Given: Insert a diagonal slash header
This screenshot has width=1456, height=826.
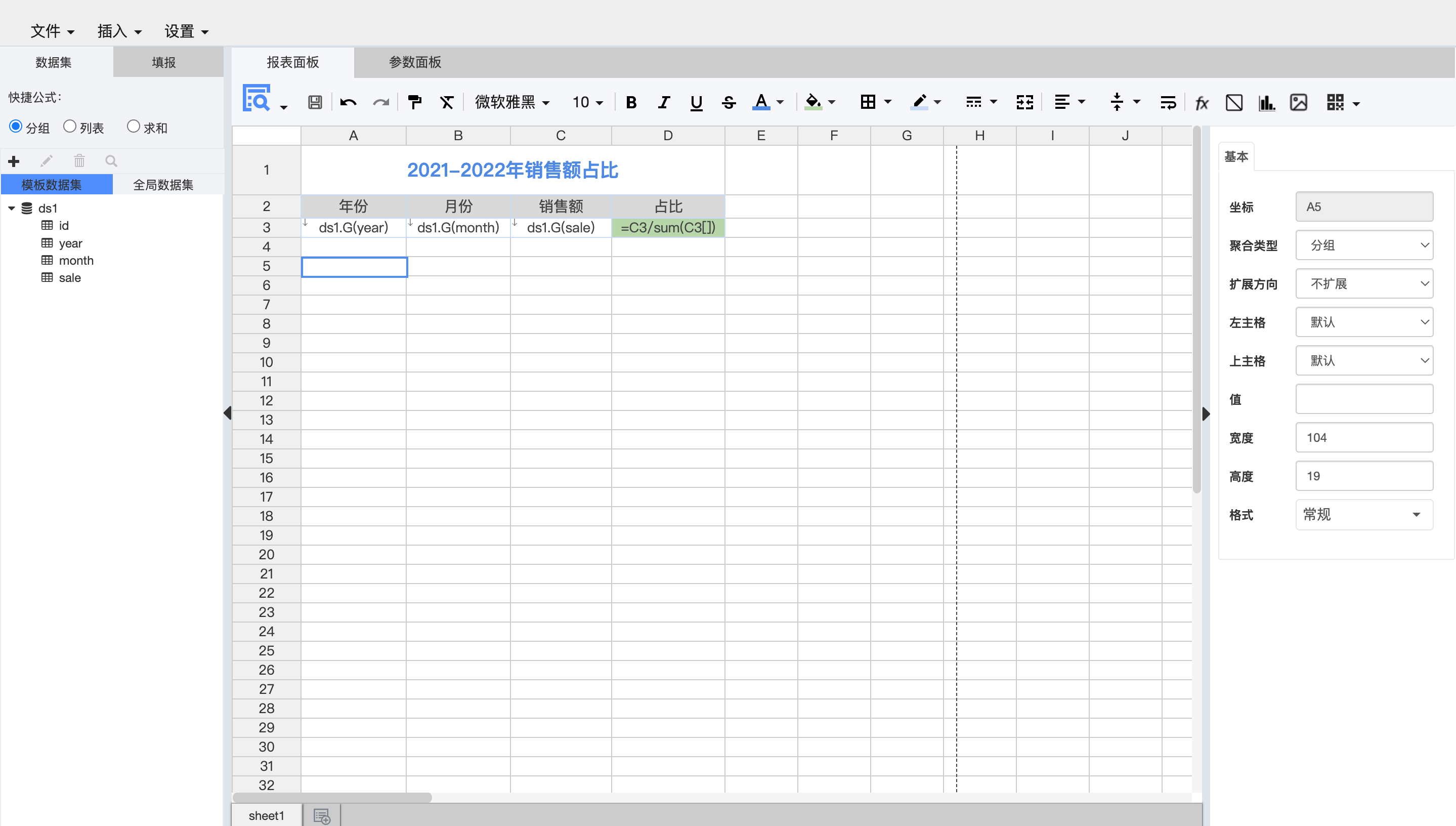Looking at the screenshot, I should [x=1234, y=103].
